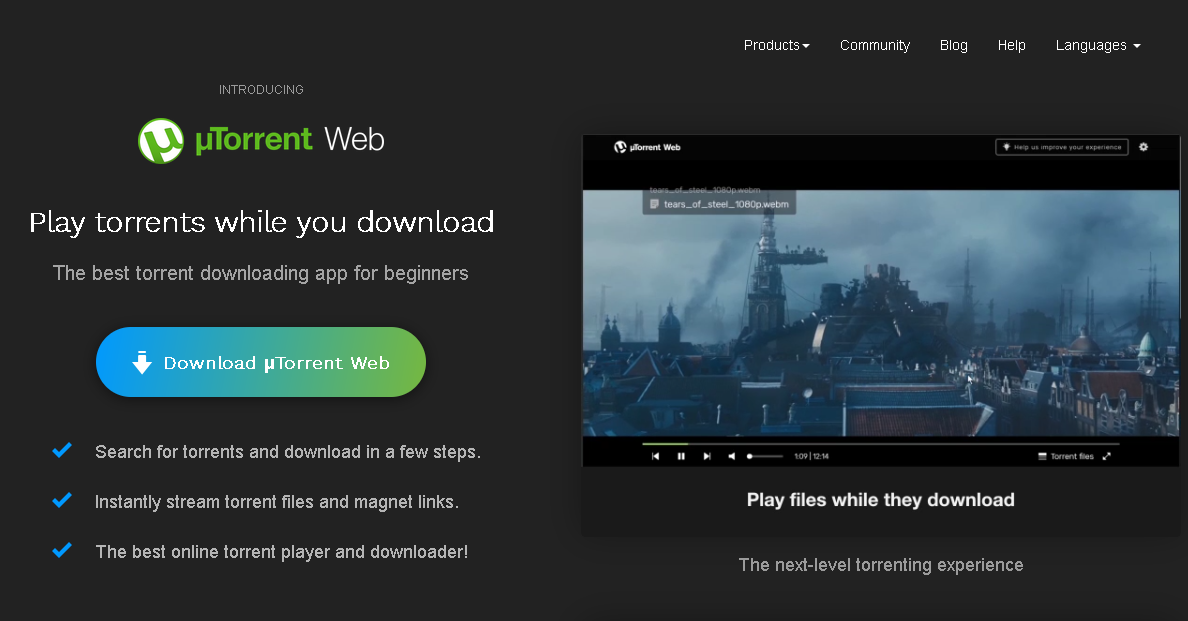Open the settings gear in the player preview

[x=1144, y=147]
